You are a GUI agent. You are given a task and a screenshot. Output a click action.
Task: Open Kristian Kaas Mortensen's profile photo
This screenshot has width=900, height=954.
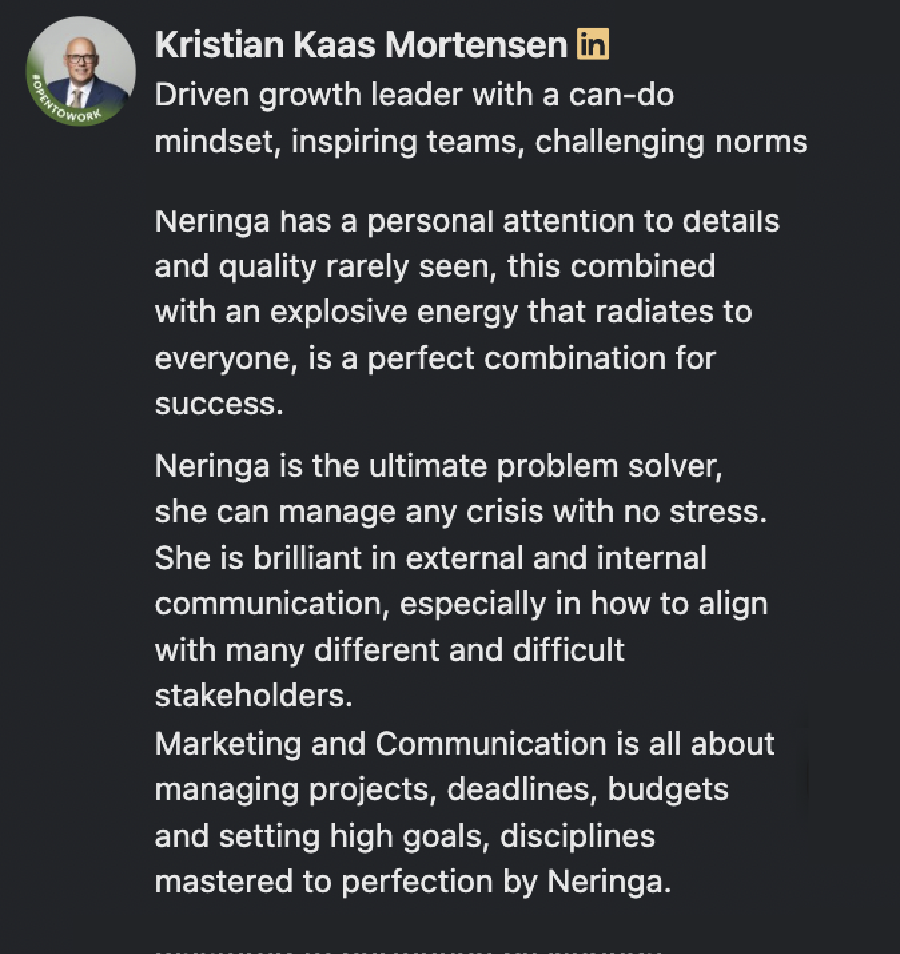[80, 68]
